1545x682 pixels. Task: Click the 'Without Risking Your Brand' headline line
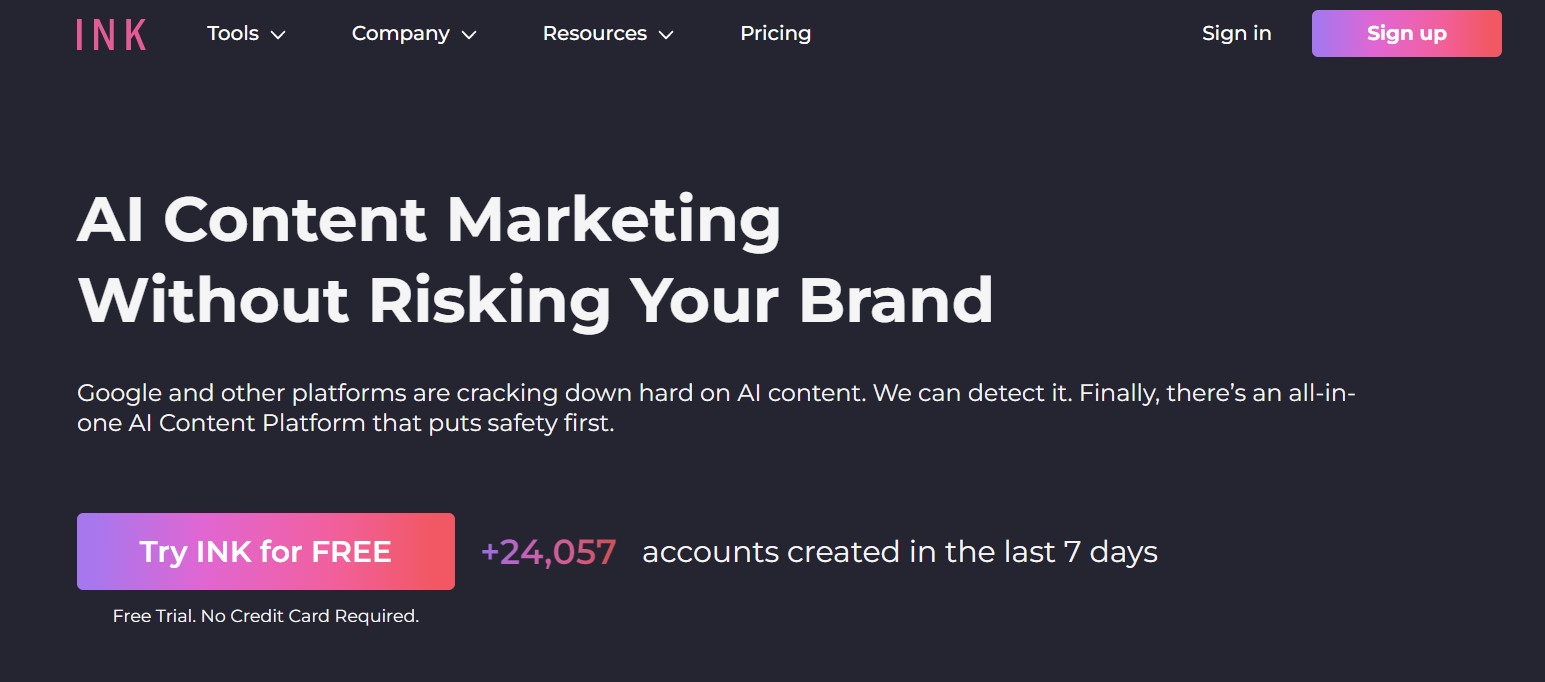click(x=535, y=300)
